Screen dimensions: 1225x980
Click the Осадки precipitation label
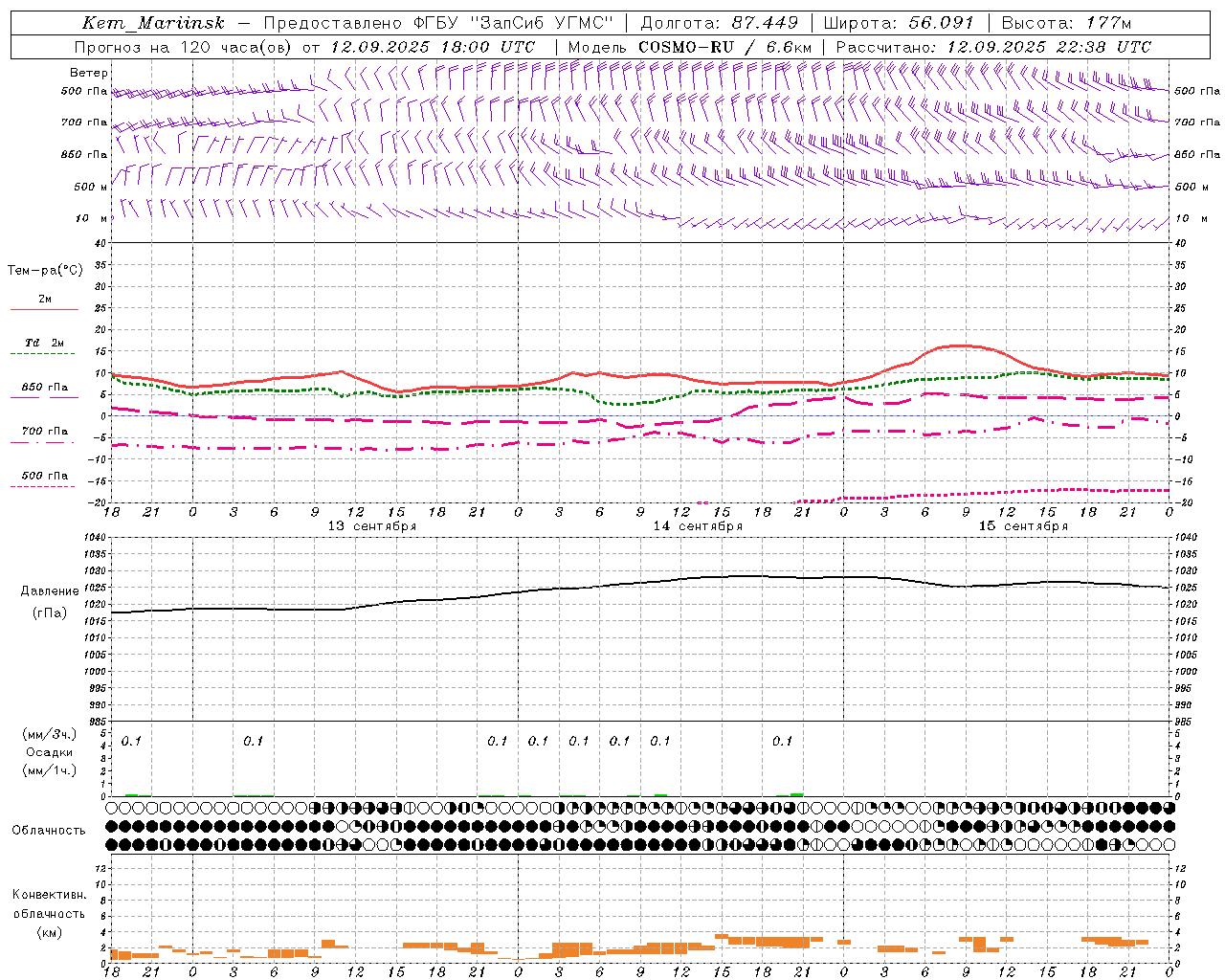49,752
